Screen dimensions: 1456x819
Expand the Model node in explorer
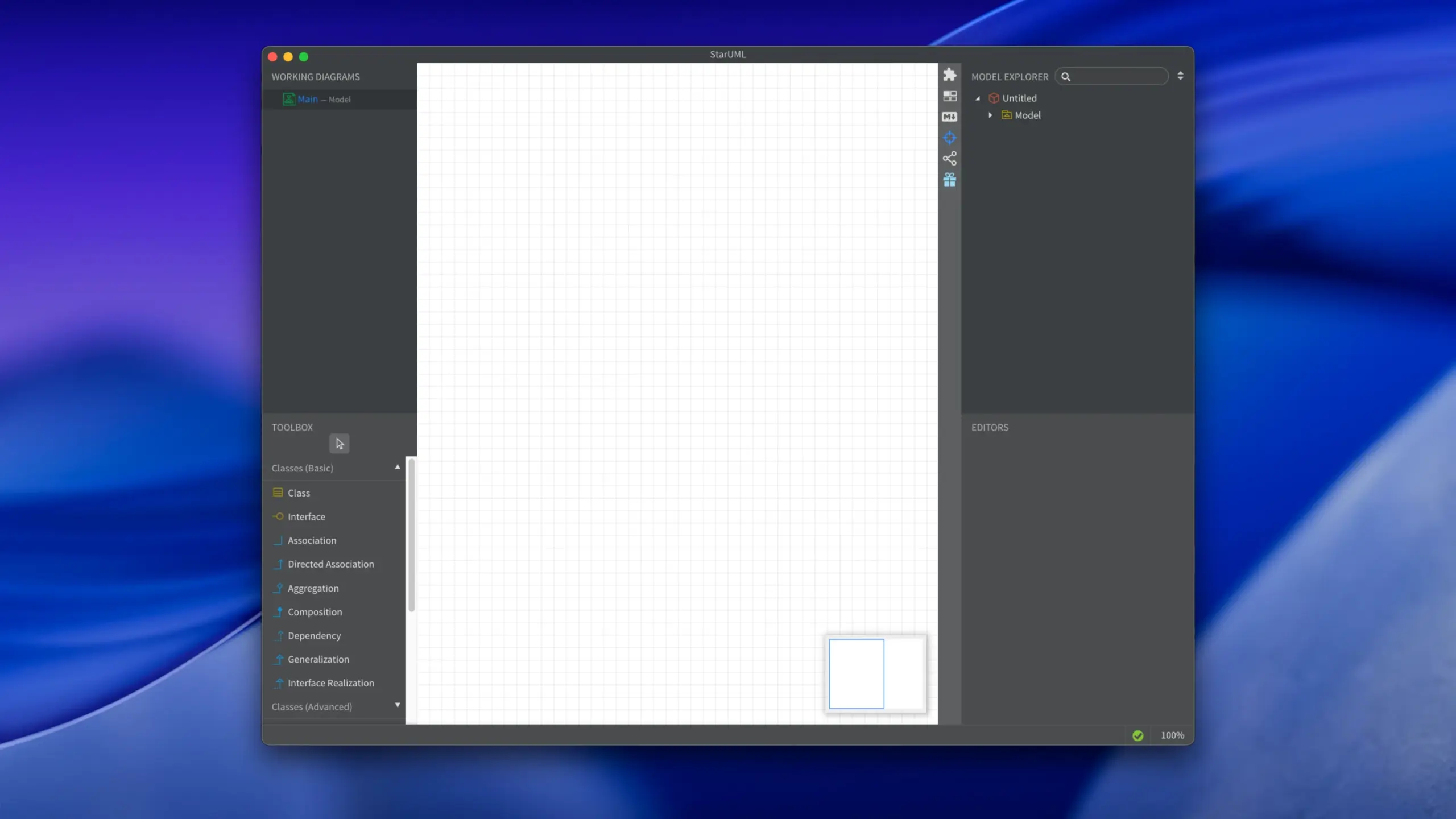tap(990, 115)
